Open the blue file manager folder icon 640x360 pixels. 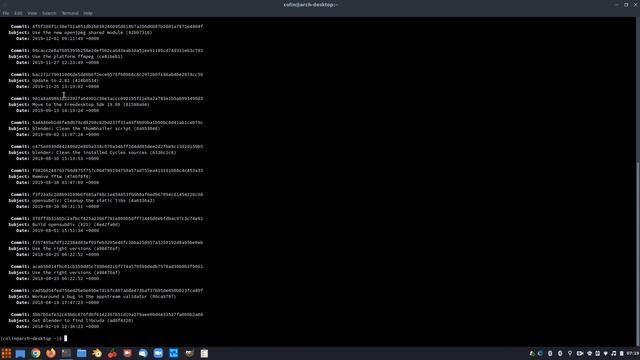[82, 353]
